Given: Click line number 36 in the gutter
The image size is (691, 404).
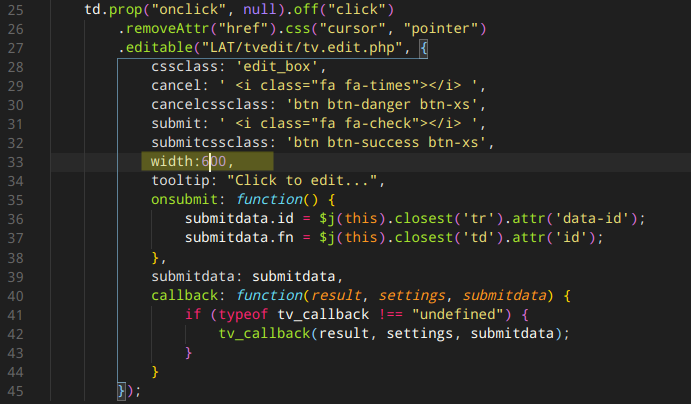Looking at the screenshot, I should (x=15, y=219).
